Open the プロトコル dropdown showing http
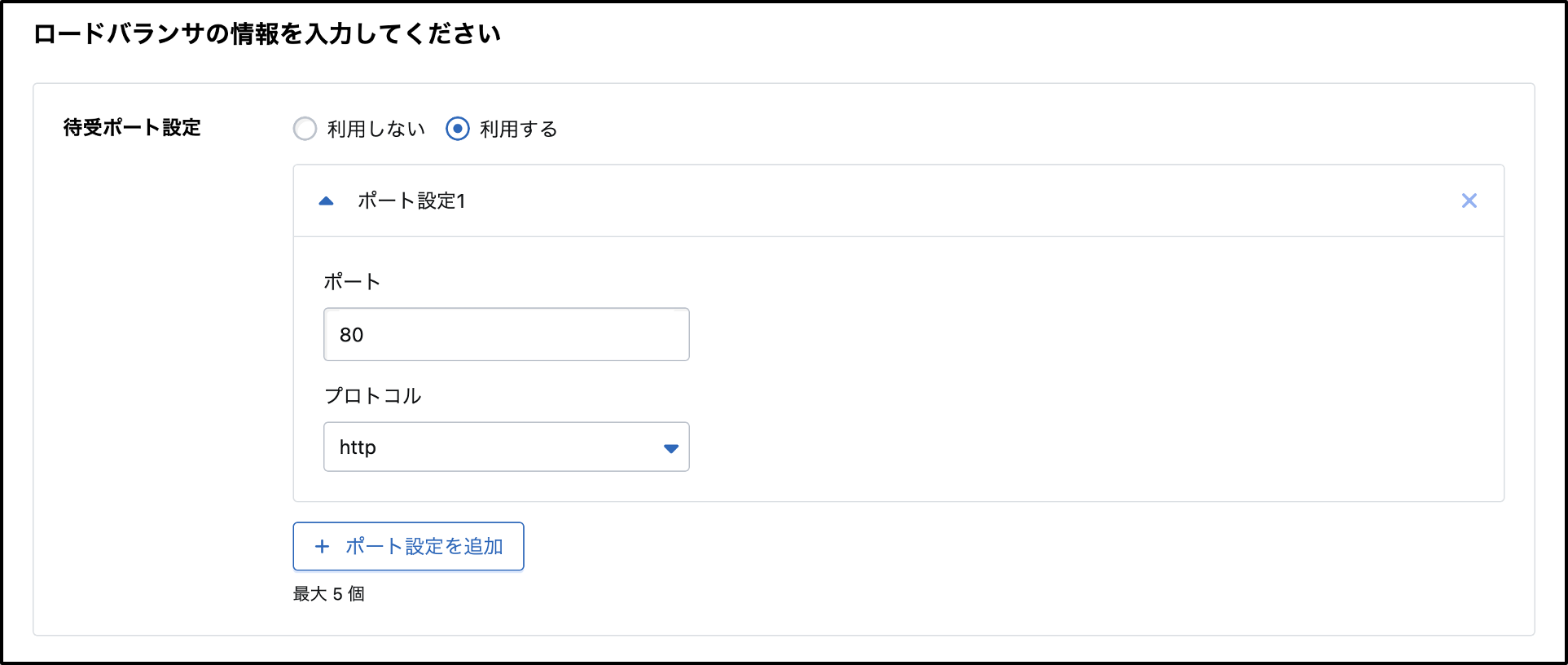 [505, 447]
